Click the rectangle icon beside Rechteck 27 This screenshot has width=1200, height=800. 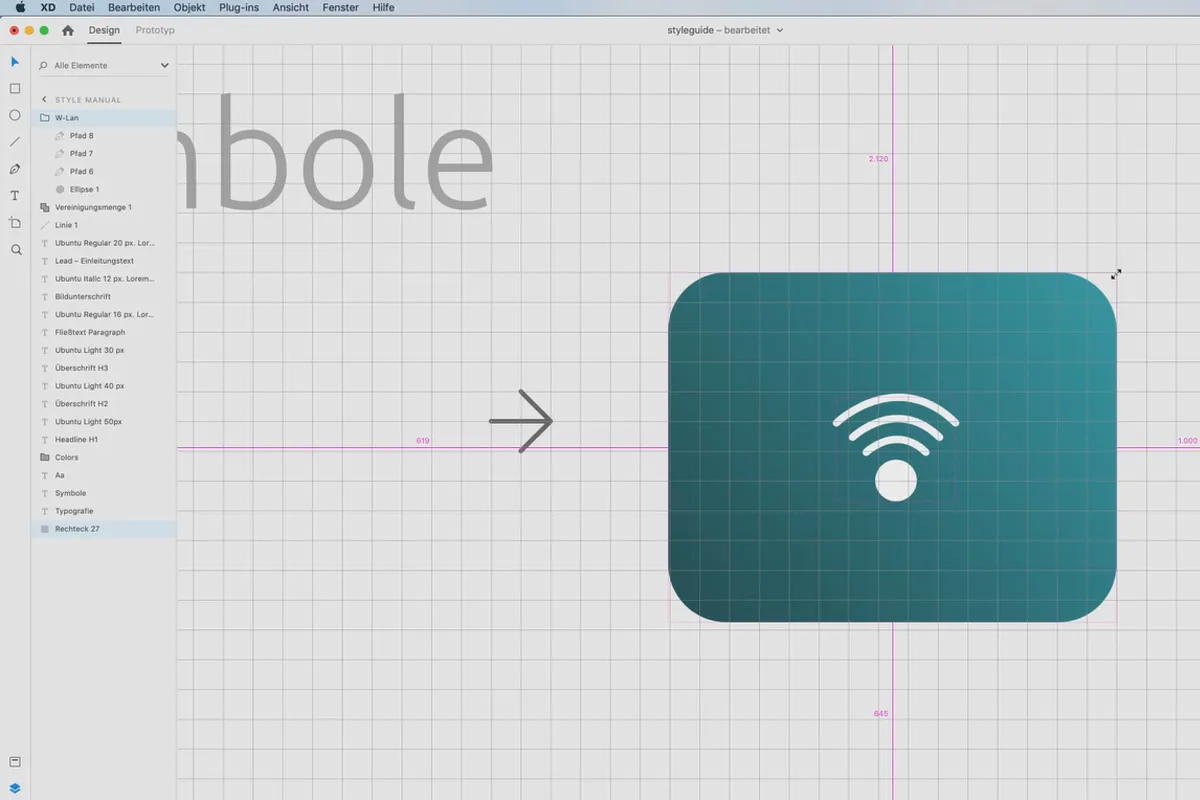pyautogui.click(x=44, y=529)
